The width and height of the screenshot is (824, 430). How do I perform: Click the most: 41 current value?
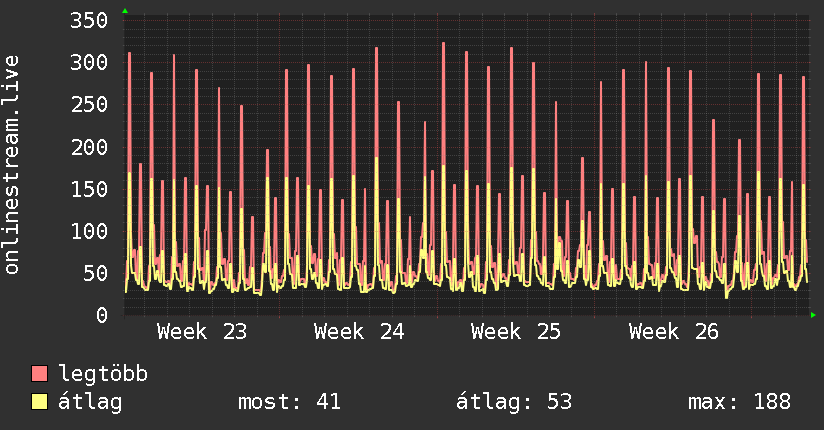pos(290,402)
